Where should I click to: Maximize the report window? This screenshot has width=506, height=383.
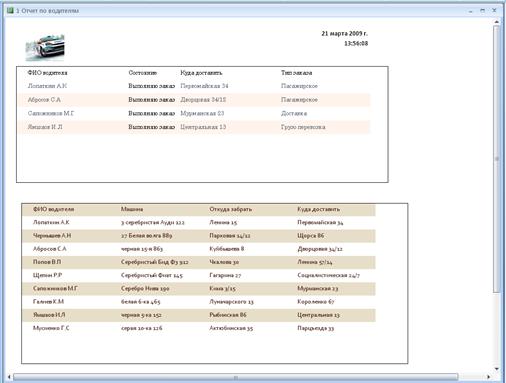coord(482,11)
